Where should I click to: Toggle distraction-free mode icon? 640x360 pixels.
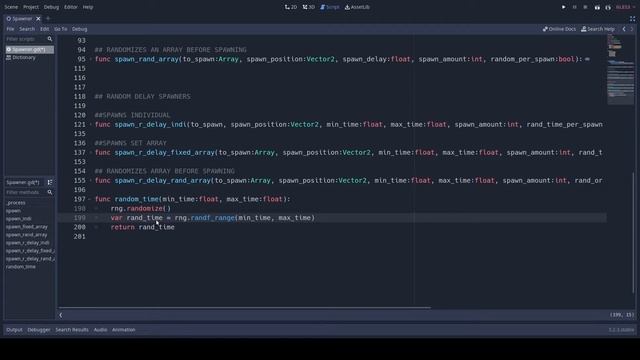point(632,19)
